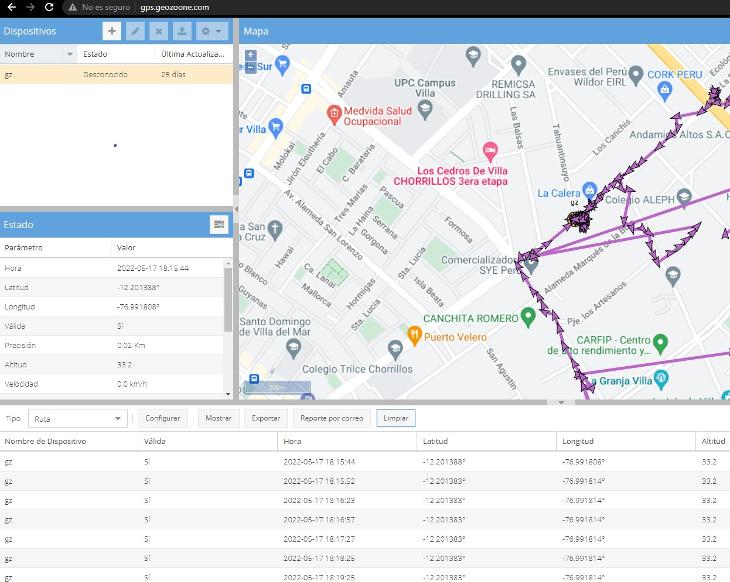Open Nombre column sort dropdown arrow
Image resolution: width=730 pixels, height=582 pixels.
pyautogui.click(x=70, y=54)
